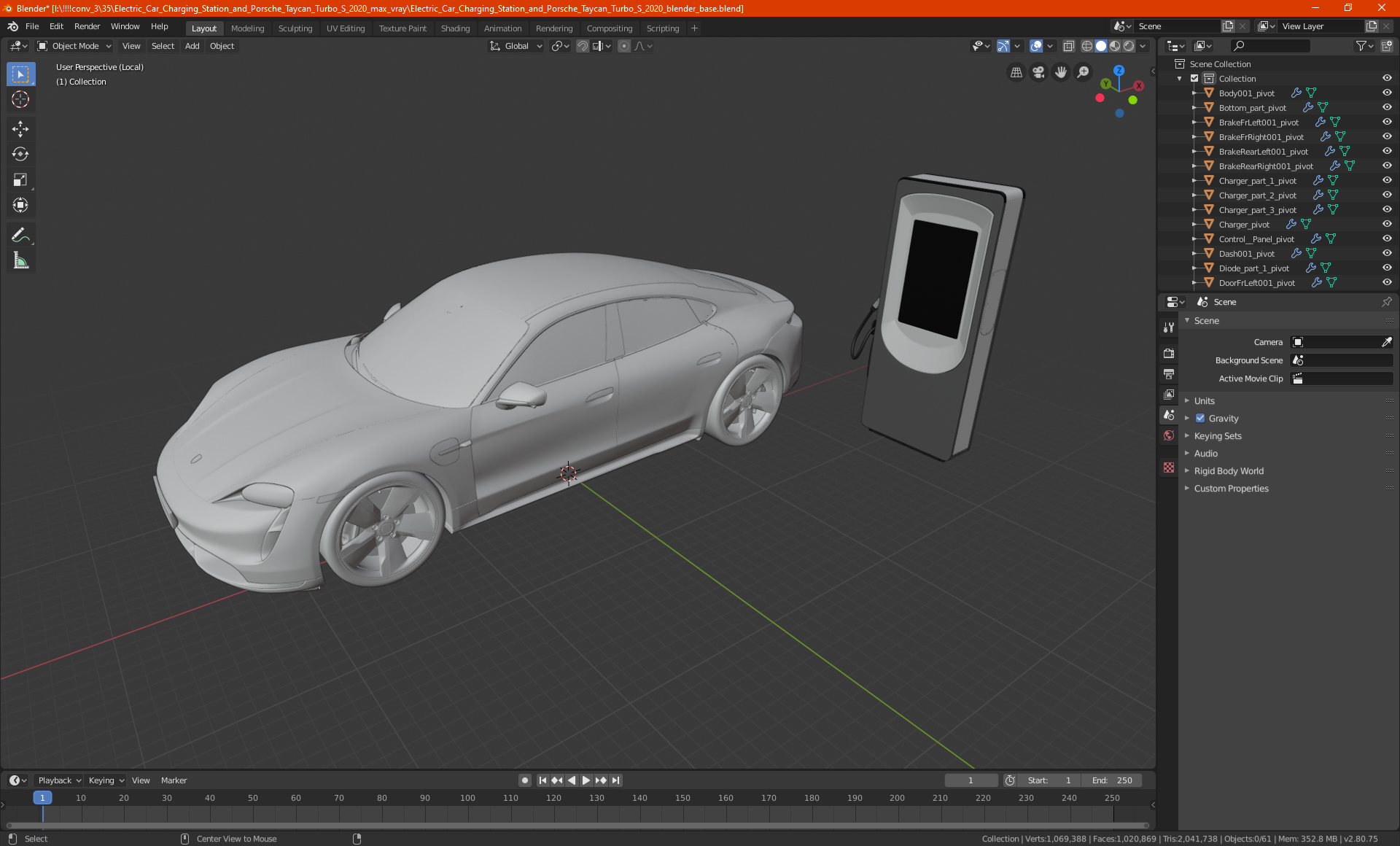
Task: Open the File menu
Action: [32, 26]
